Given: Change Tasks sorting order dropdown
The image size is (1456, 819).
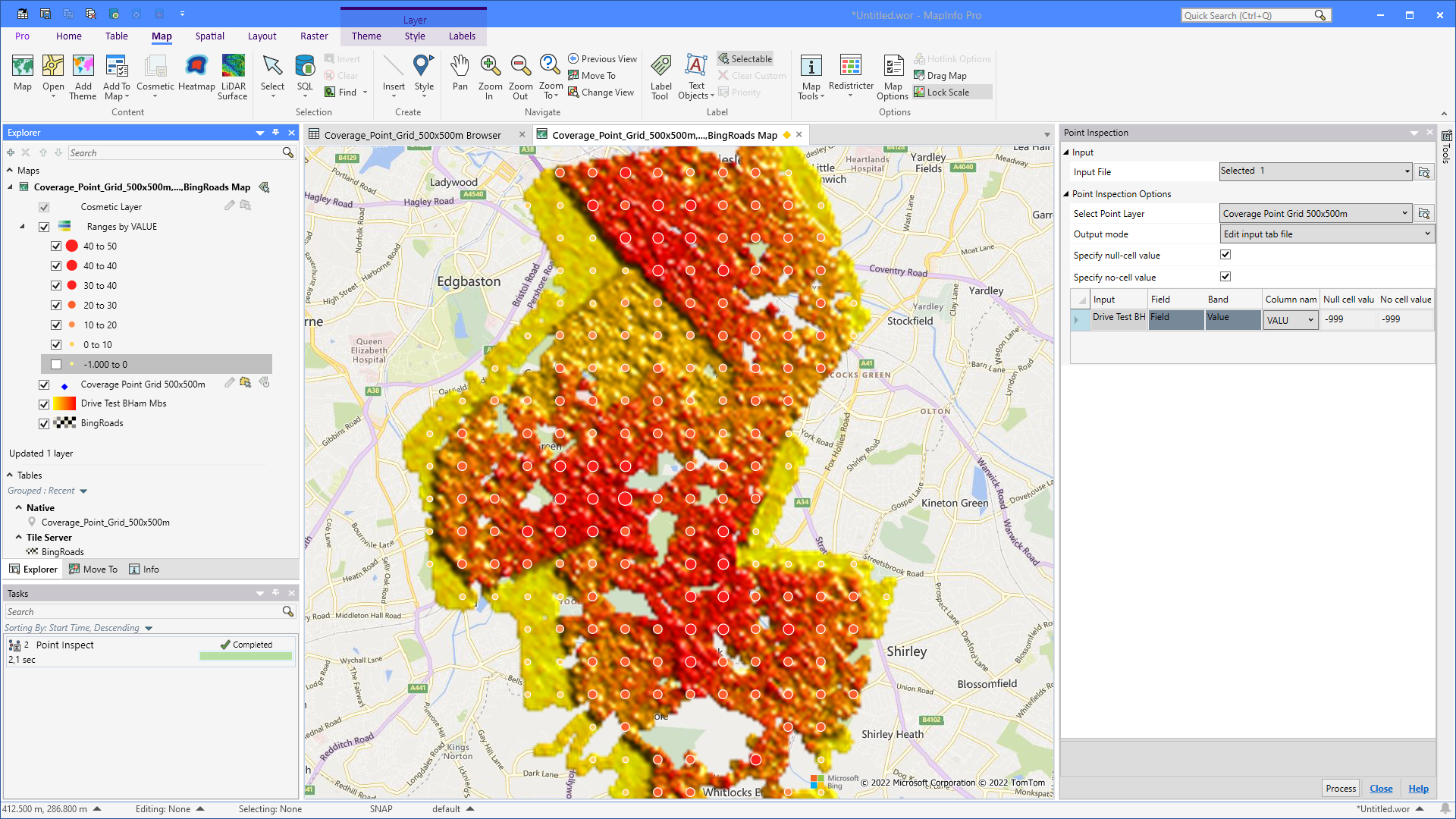Looking at the screenshot, I should (x=149, y=629).
